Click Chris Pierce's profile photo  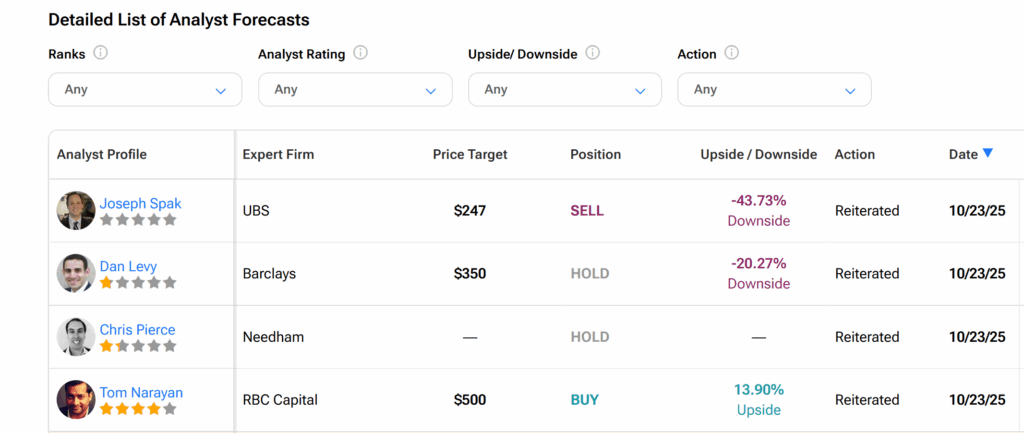[76, 336]
